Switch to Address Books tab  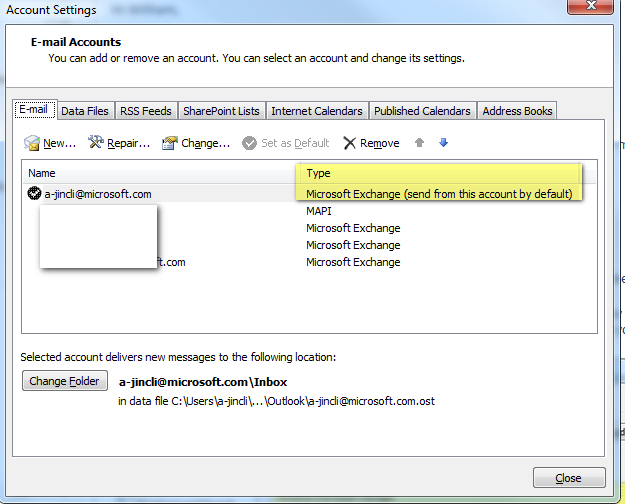click(517, 111)
